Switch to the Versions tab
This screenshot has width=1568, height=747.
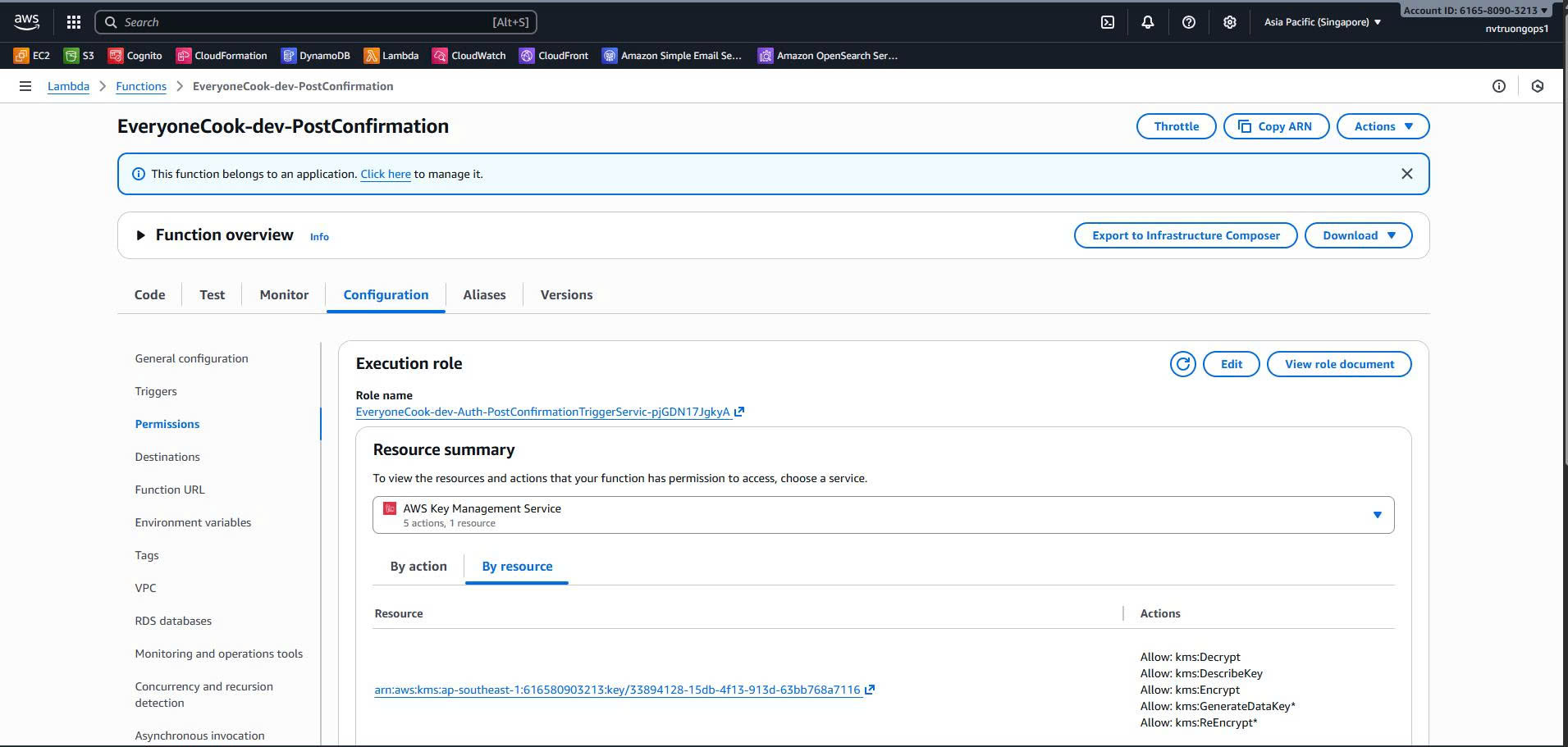coord(566,294)
